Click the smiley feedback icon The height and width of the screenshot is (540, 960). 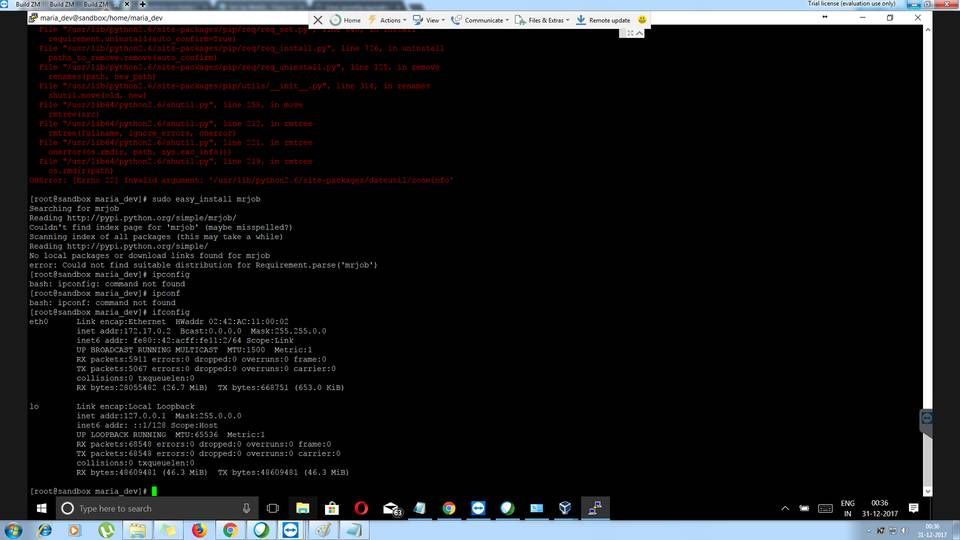pos(642,20)
